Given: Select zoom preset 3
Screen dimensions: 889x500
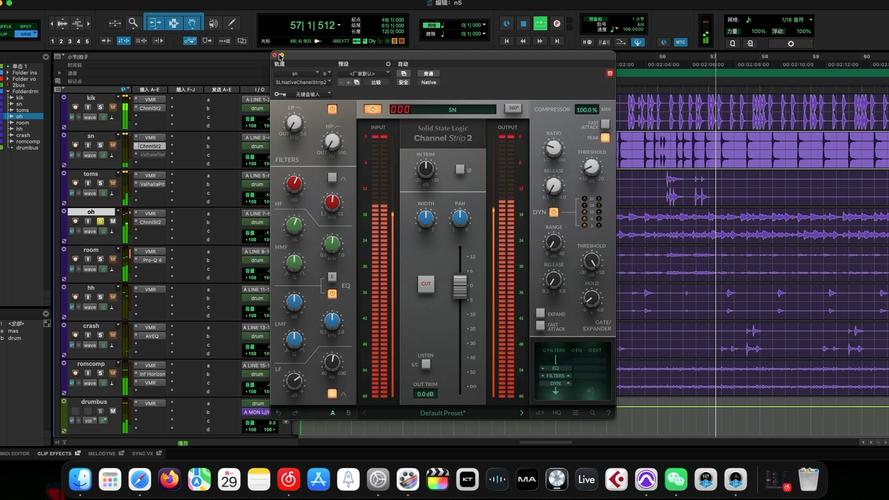Looking at the screenshot, I should tap(70, 41).
